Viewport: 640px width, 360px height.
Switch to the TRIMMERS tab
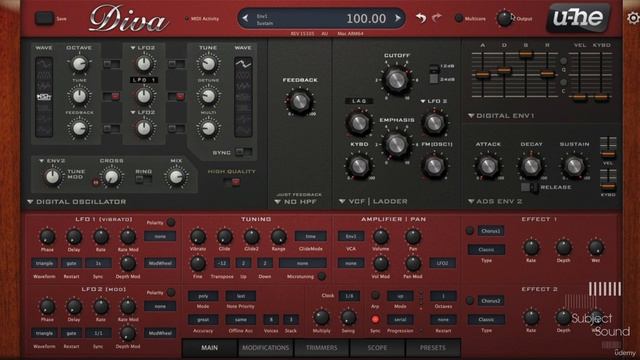point(322,348)
